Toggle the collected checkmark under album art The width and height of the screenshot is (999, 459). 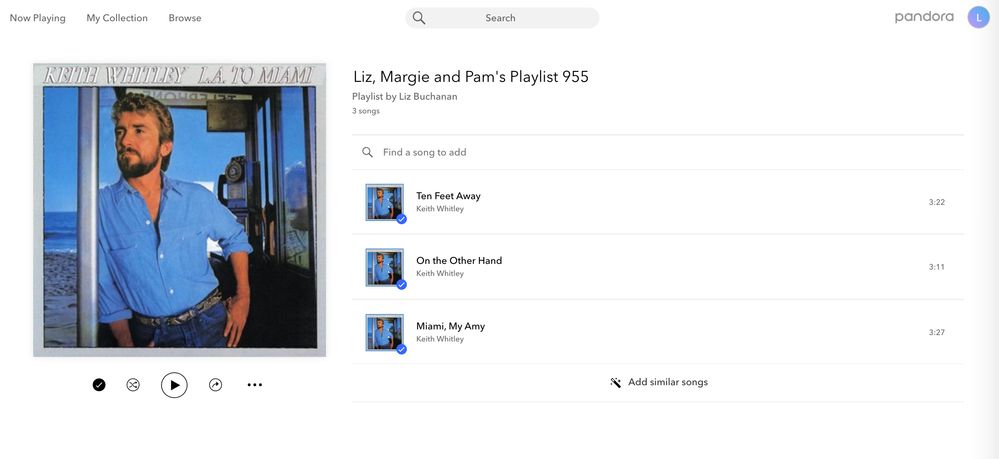tap(99, 385)
